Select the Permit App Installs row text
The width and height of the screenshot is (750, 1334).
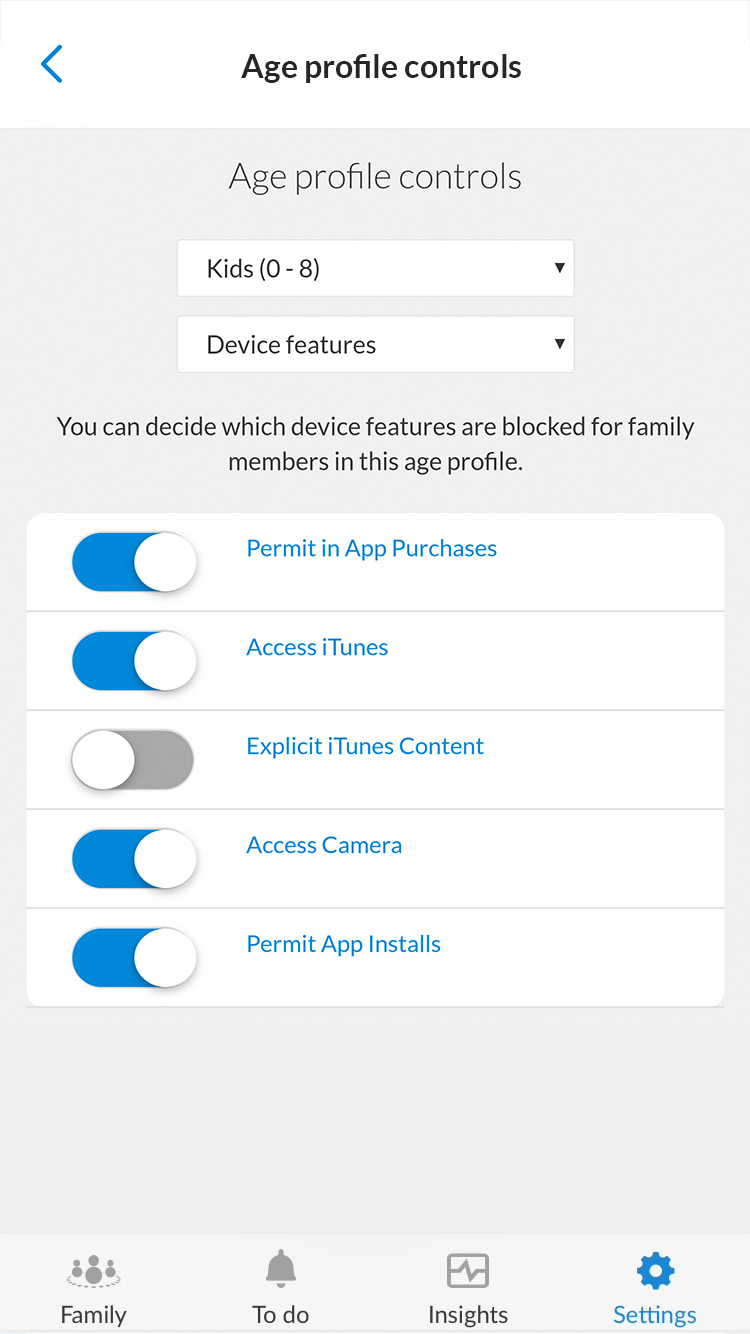tap(344, 945)
